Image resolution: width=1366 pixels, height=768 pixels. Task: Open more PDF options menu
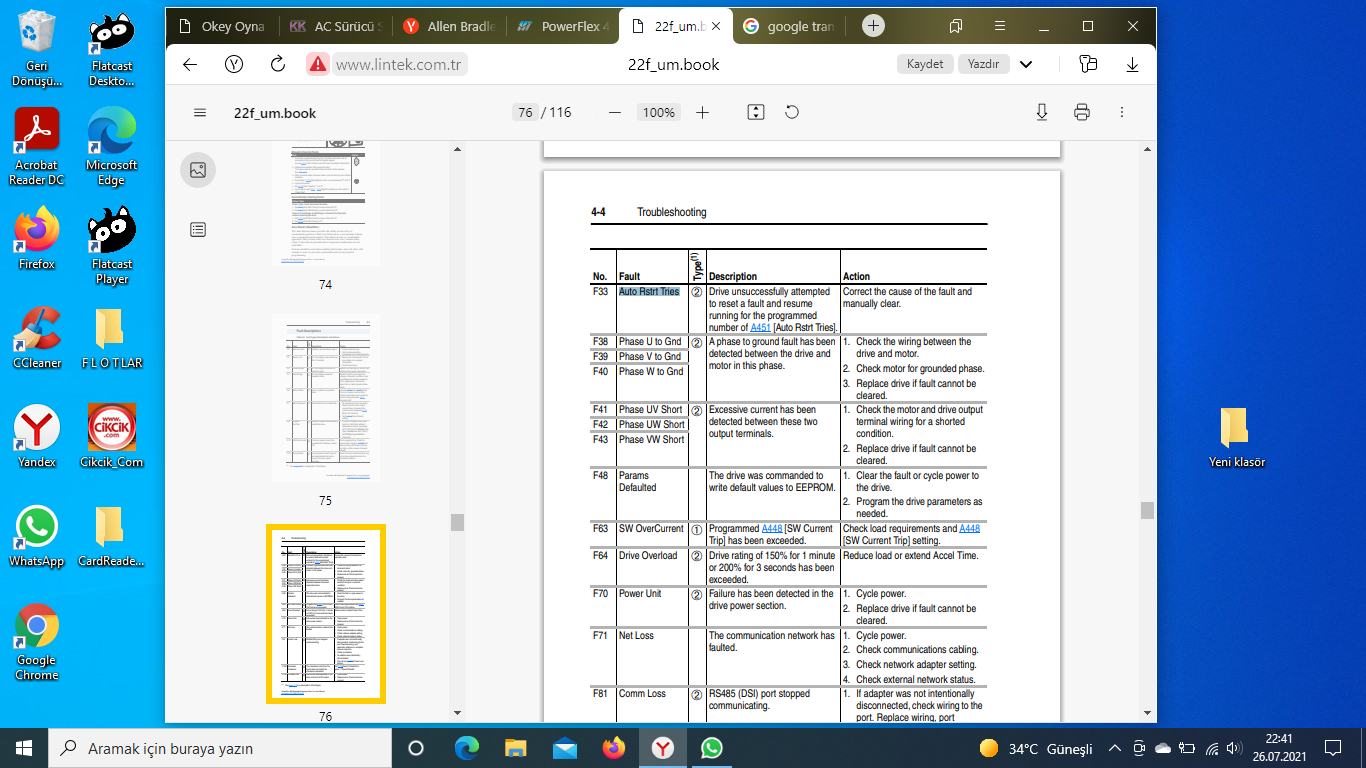(x=1122, y=113)
